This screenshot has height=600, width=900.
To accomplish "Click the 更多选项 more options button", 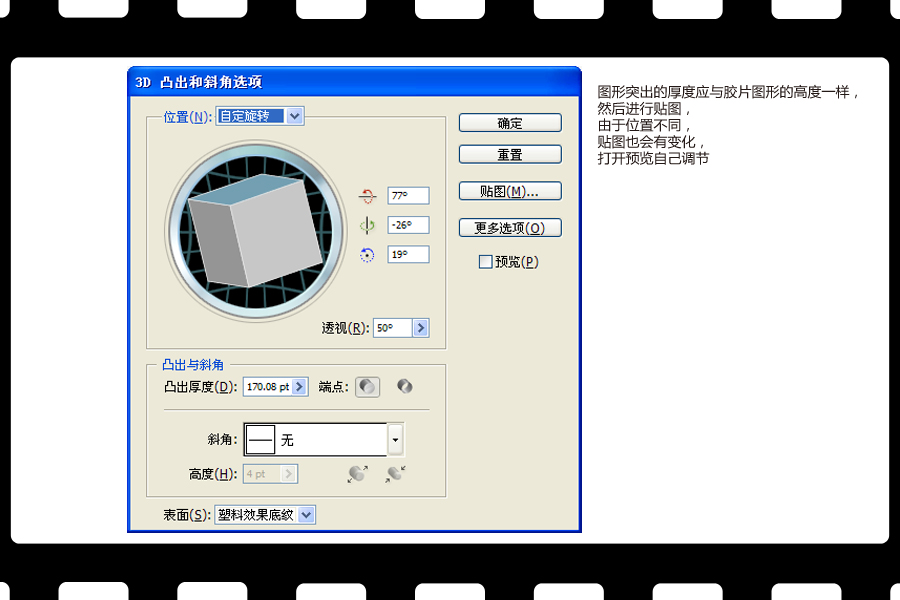I will 510,227.
